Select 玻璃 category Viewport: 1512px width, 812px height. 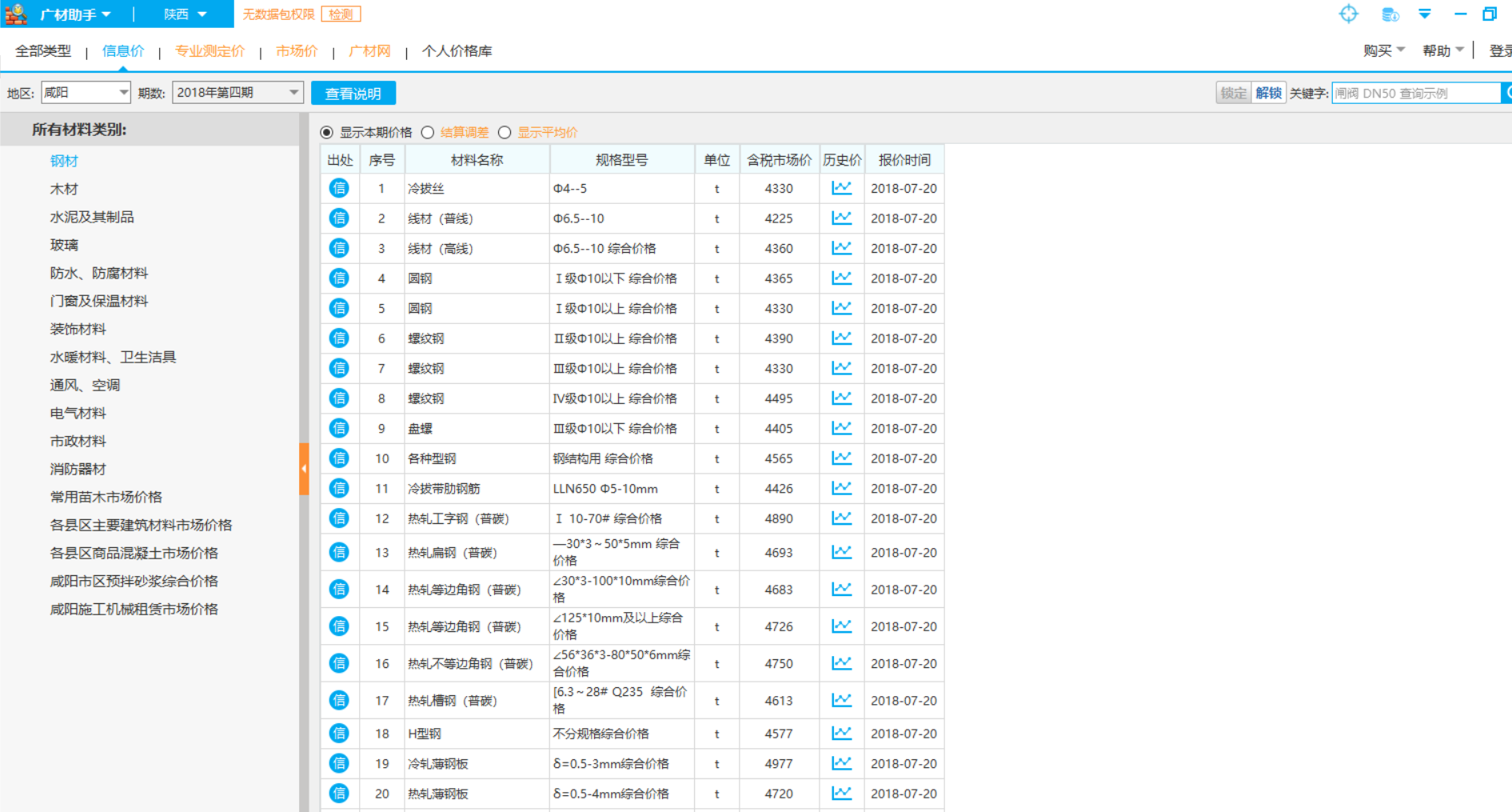coord(64,245)
